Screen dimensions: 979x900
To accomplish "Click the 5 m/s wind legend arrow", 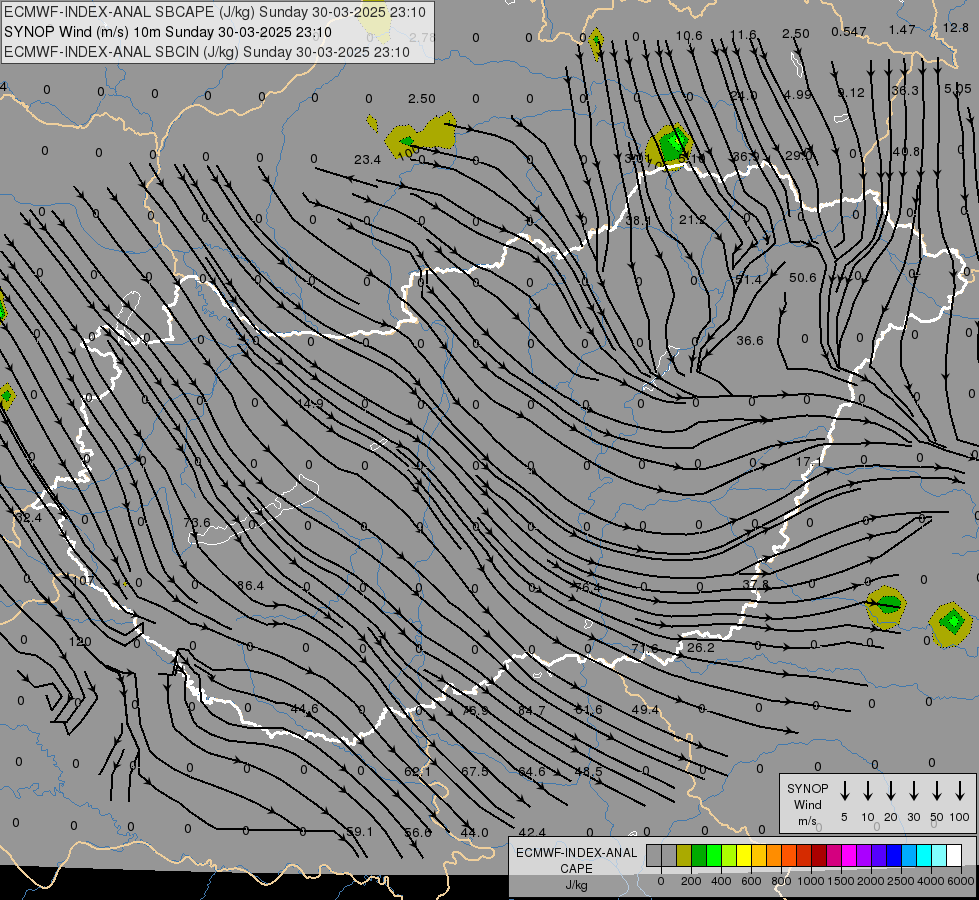I will (844, 791).
